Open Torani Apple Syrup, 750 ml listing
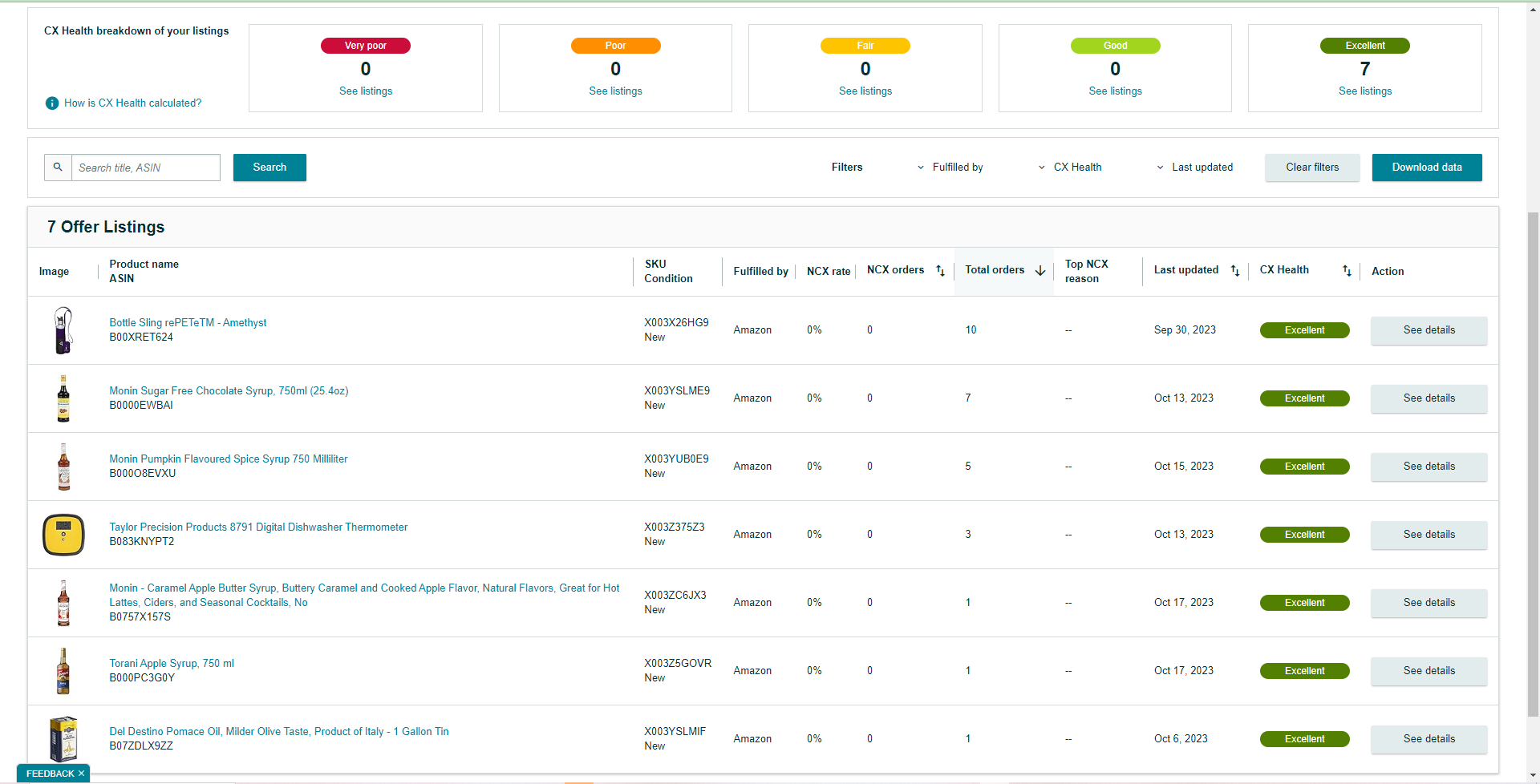Viewport: 1540px width, 784px height. point(172,664)
